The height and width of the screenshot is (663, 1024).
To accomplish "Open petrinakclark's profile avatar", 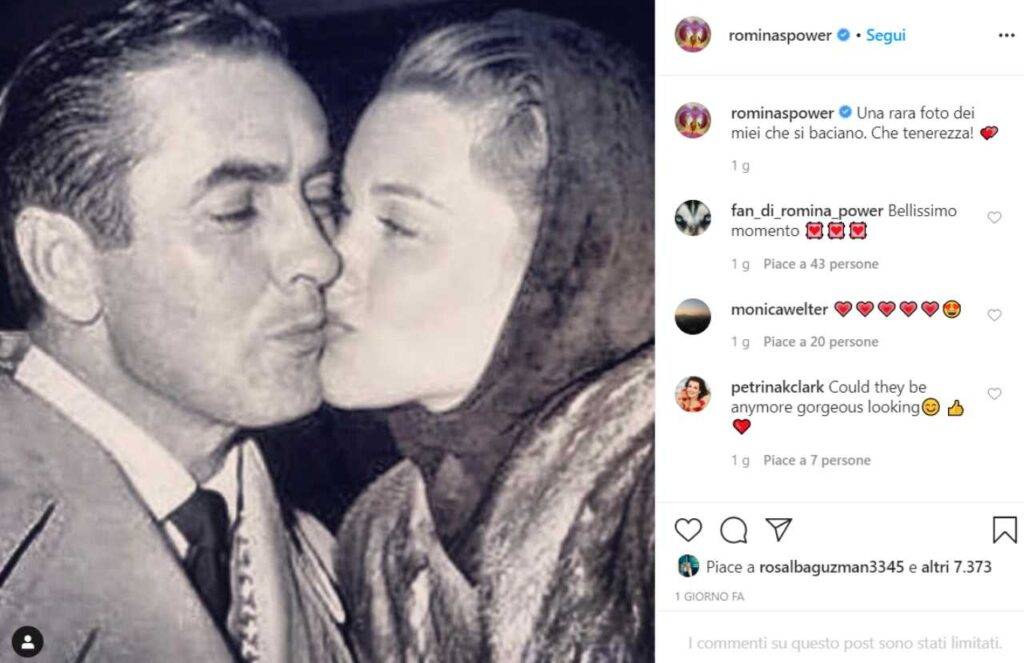I will pos(693,394).
